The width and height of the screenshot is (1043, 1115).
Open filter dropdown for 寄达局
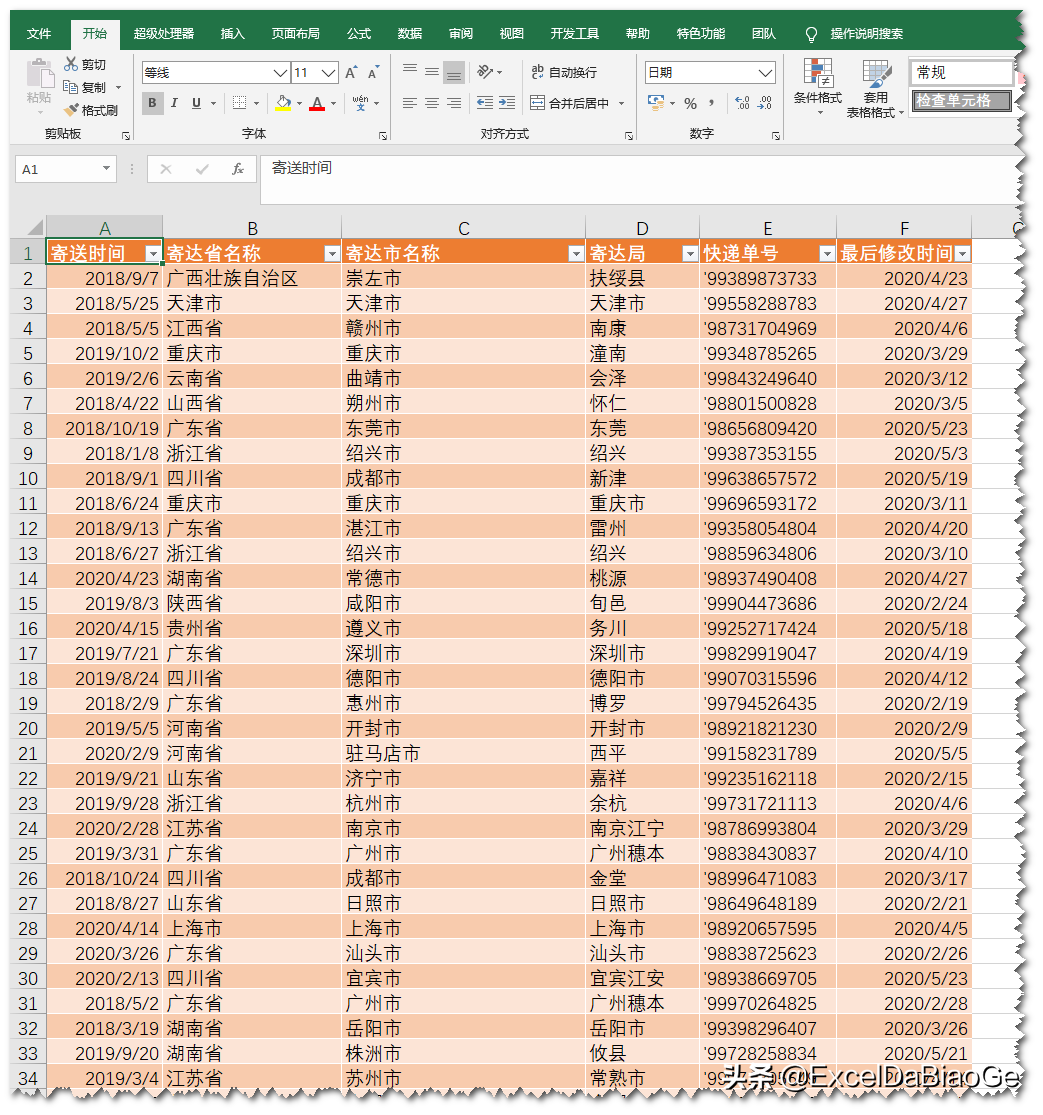coord(690,254)
